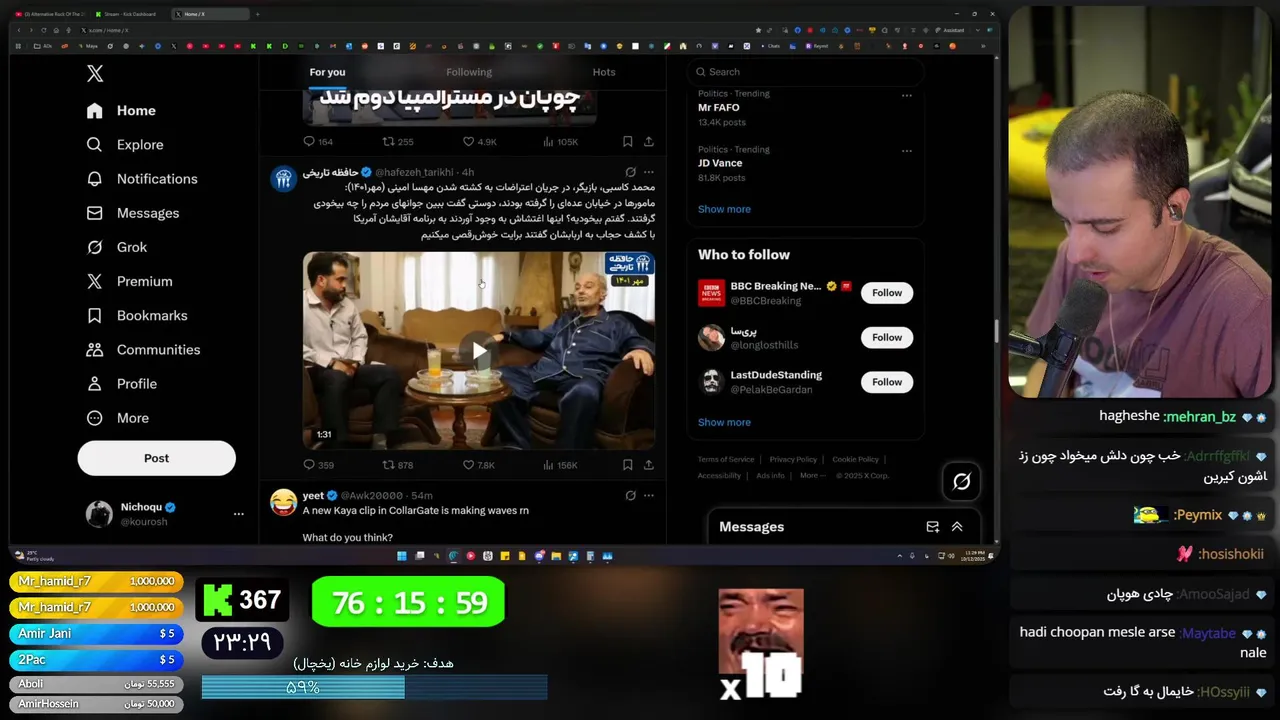Open LastDudeStanding profile avatar
Viewport: 1280px width, 720px height.
click(x=711, y=382)
